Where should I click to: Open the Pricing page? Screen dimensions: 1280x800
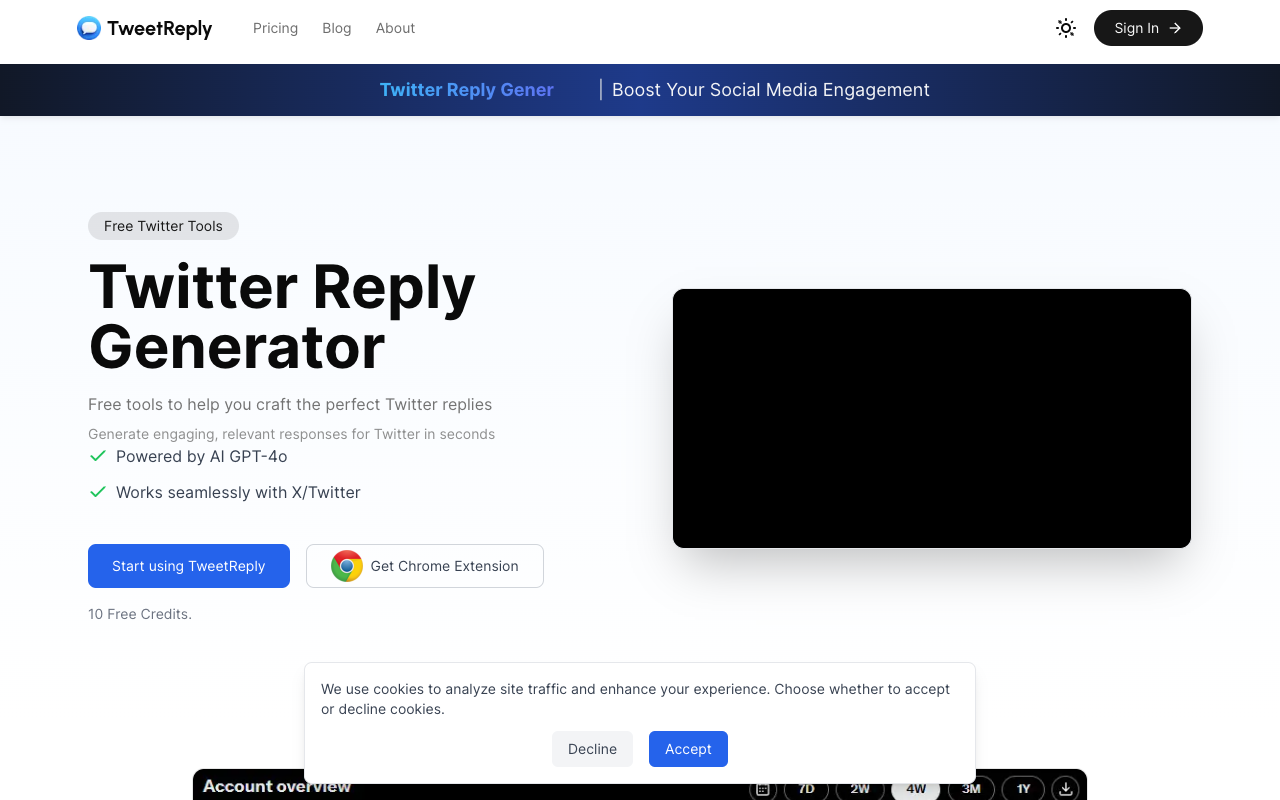coord(275,28)
